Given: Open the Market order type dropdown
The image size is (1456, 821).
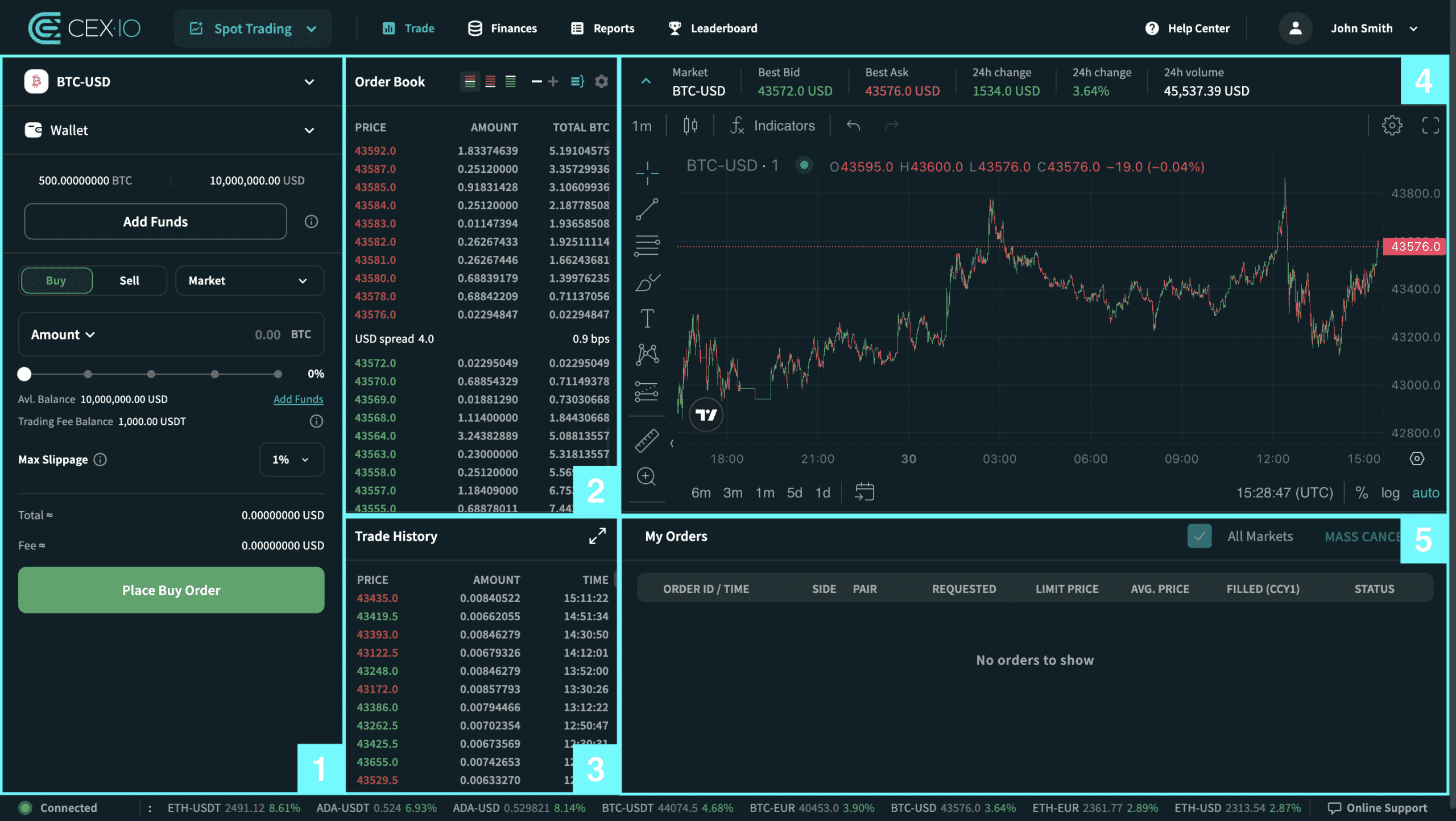Looking at the screenshot, I should (x=249, y=280).
